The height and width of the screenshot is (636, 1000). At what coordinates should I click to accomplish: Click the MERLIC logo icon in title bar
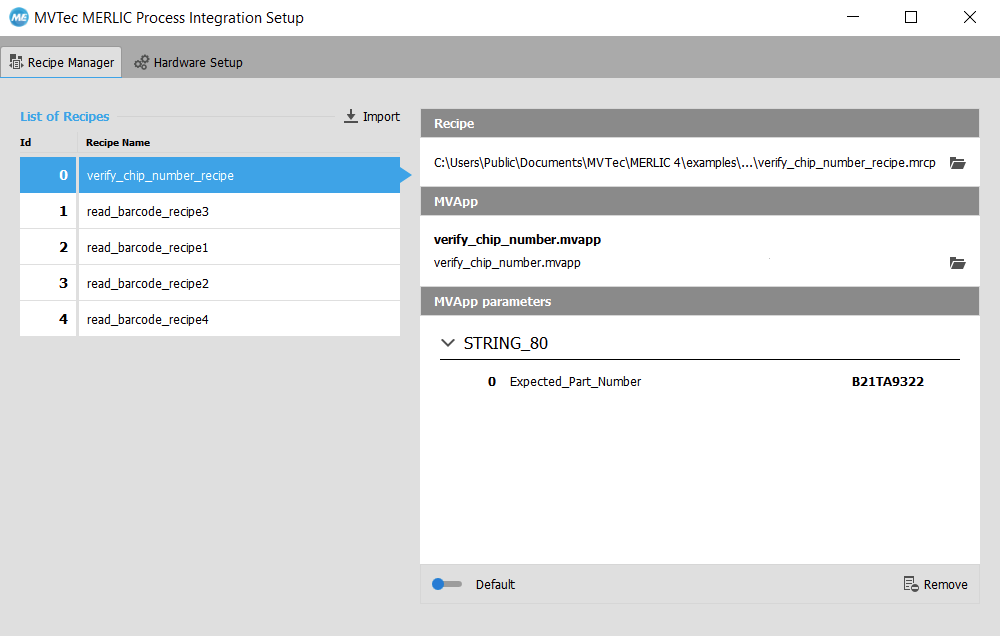(19, 18)
